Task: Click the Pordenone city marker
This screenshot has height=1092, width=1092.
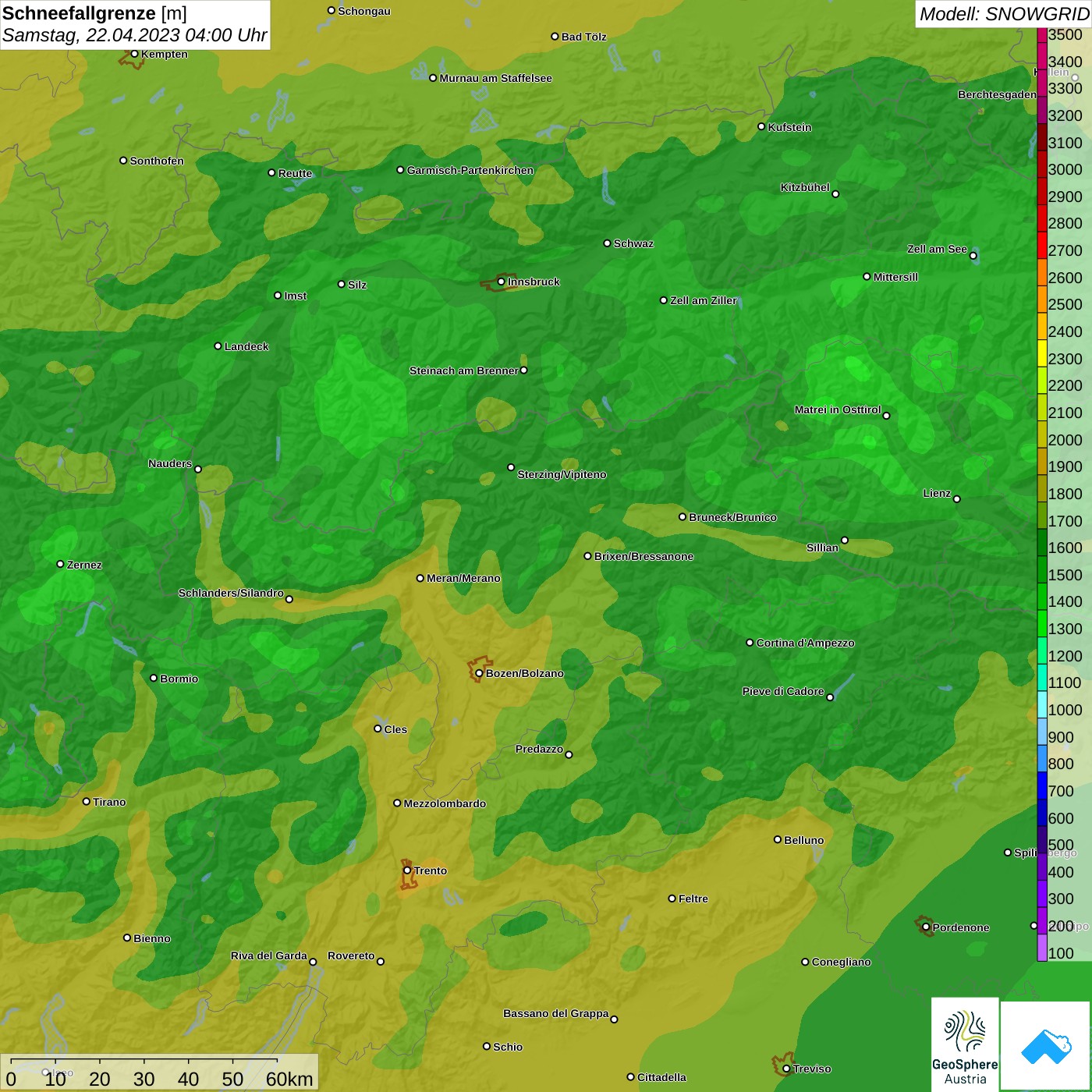Action: tap(926, 927)
